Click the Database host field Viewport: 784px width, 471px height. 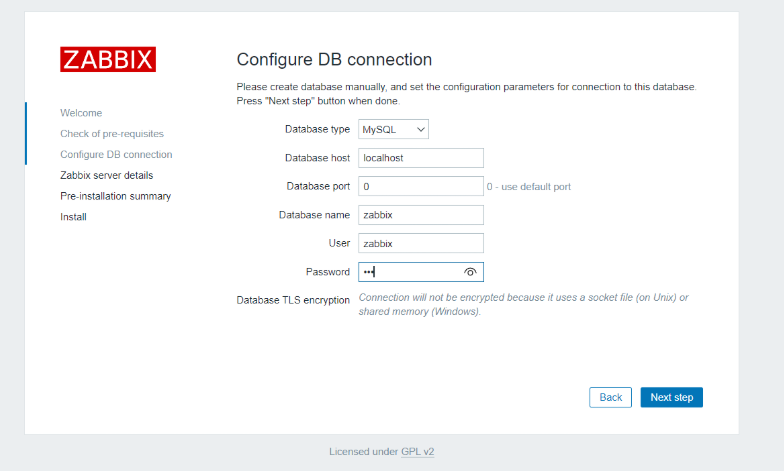420,158
